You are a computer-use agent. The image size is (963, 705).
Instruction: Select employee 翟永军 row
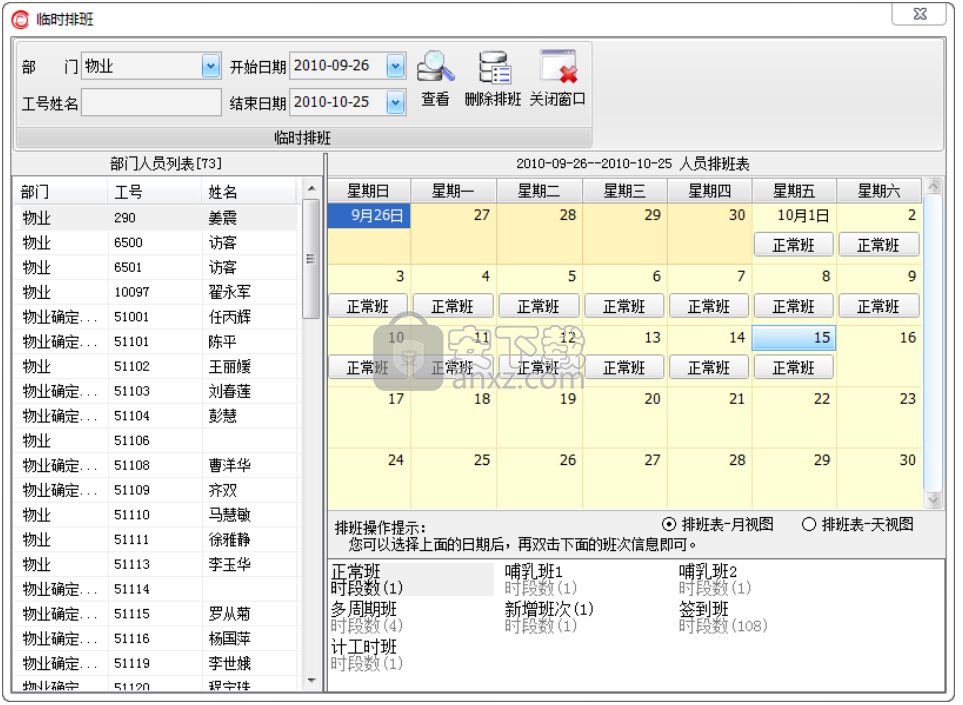[157, 292]
